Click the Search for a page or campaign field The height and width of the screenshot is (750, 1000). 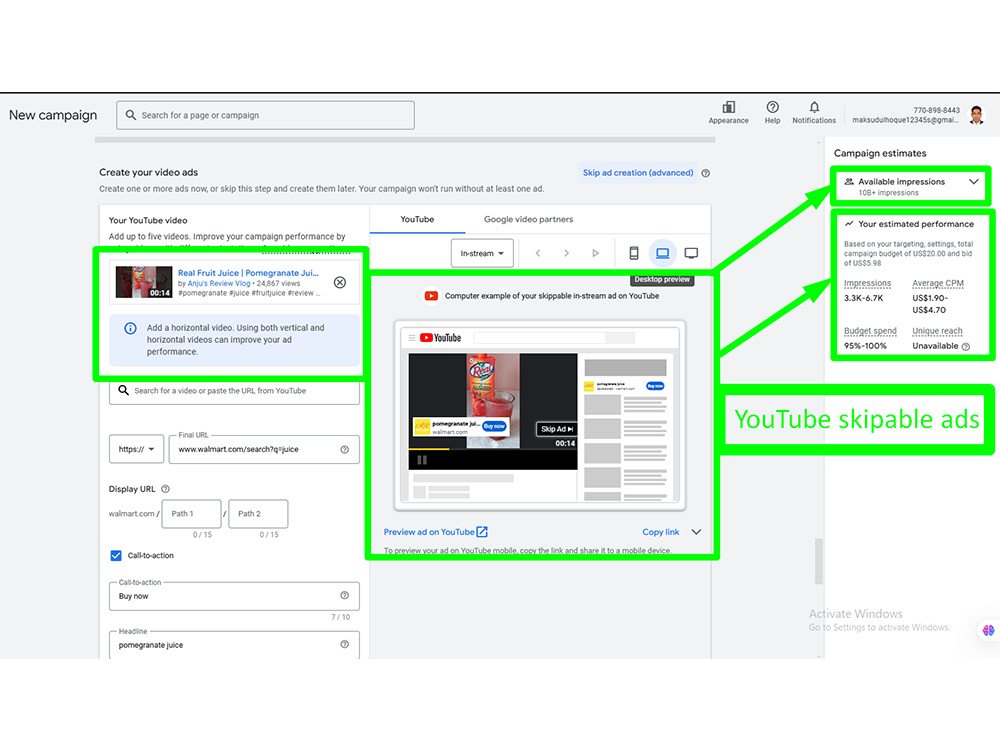click(x=265, y=115)
